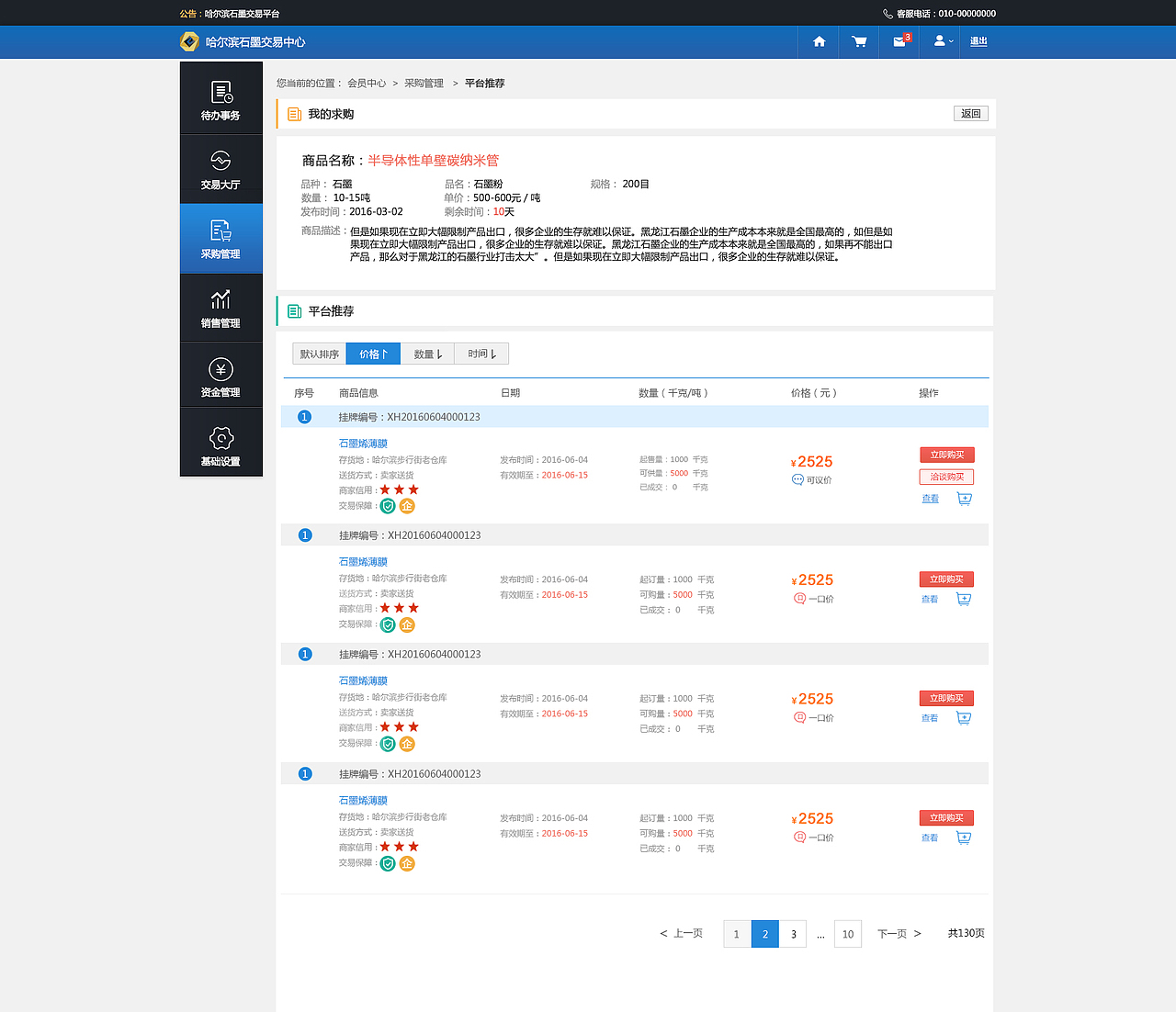Image resolution: width=1176 pixels, height=1012 pixels.
Task: Sort by 价格 ascending
Action: 373,354
